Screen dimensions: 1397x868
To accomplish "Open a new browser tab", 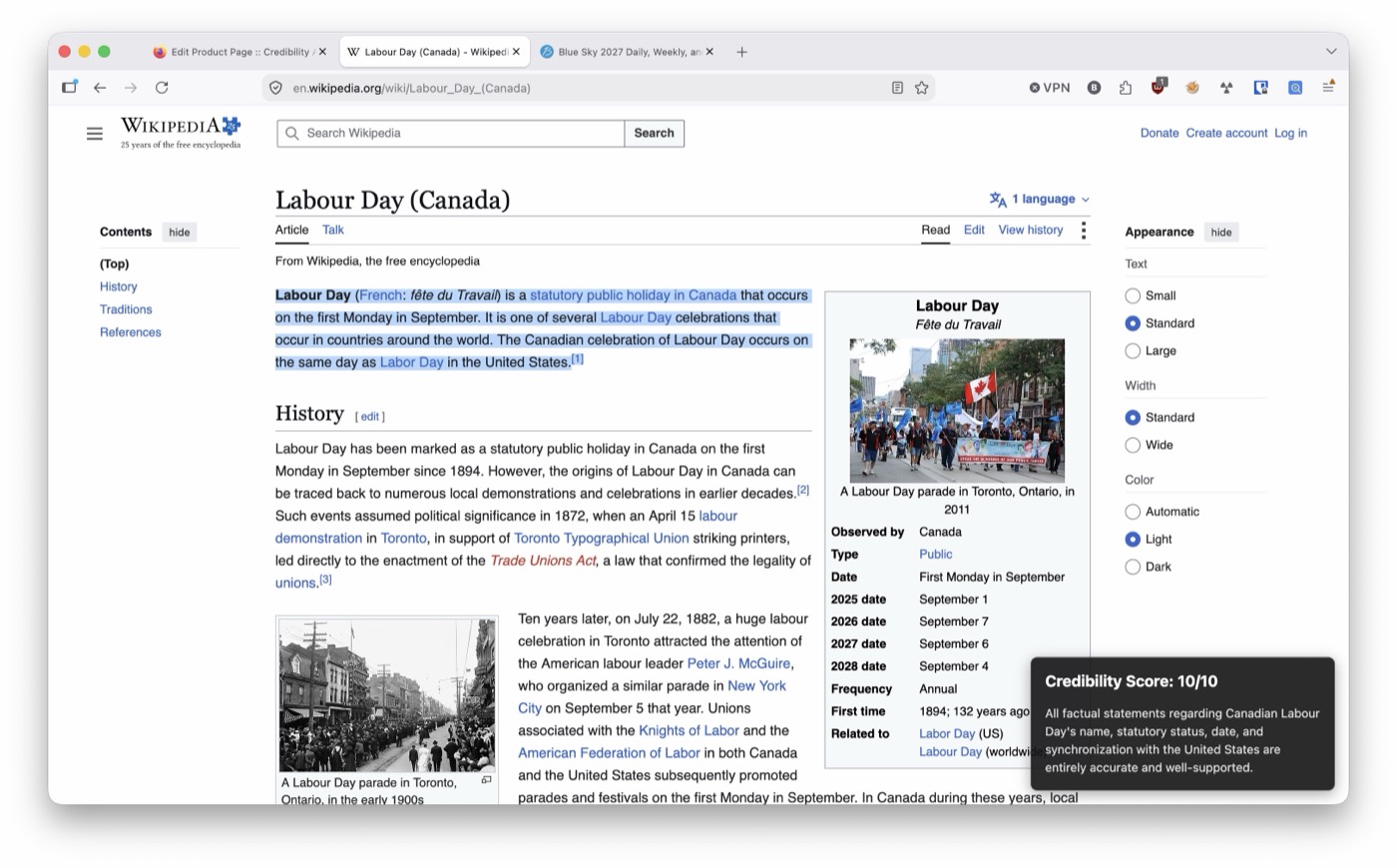I will (x=741, y=52).
